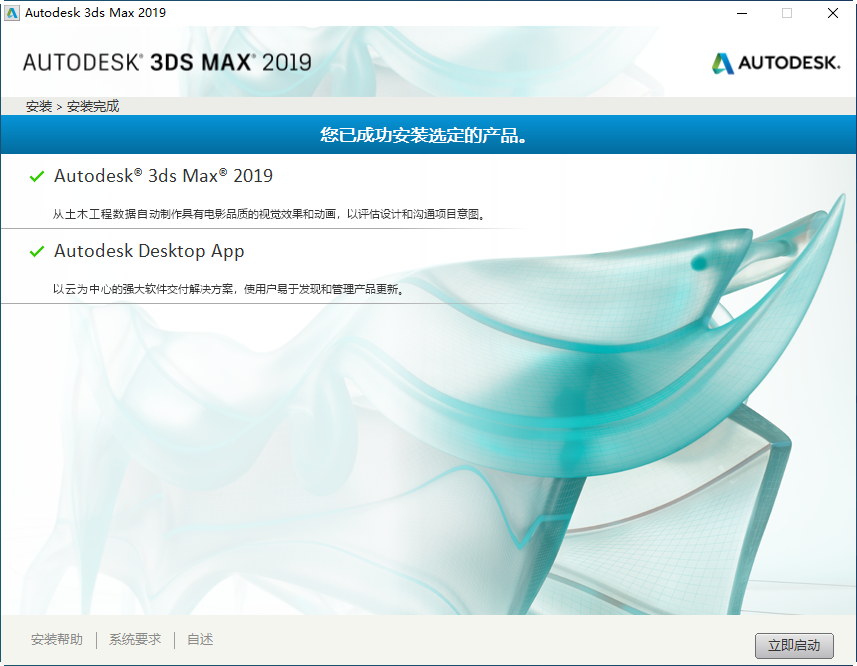Click the 立即启动 launch button
Viewport: 857px width, 666px height.
pyautogui.click(x=794, y=646)
